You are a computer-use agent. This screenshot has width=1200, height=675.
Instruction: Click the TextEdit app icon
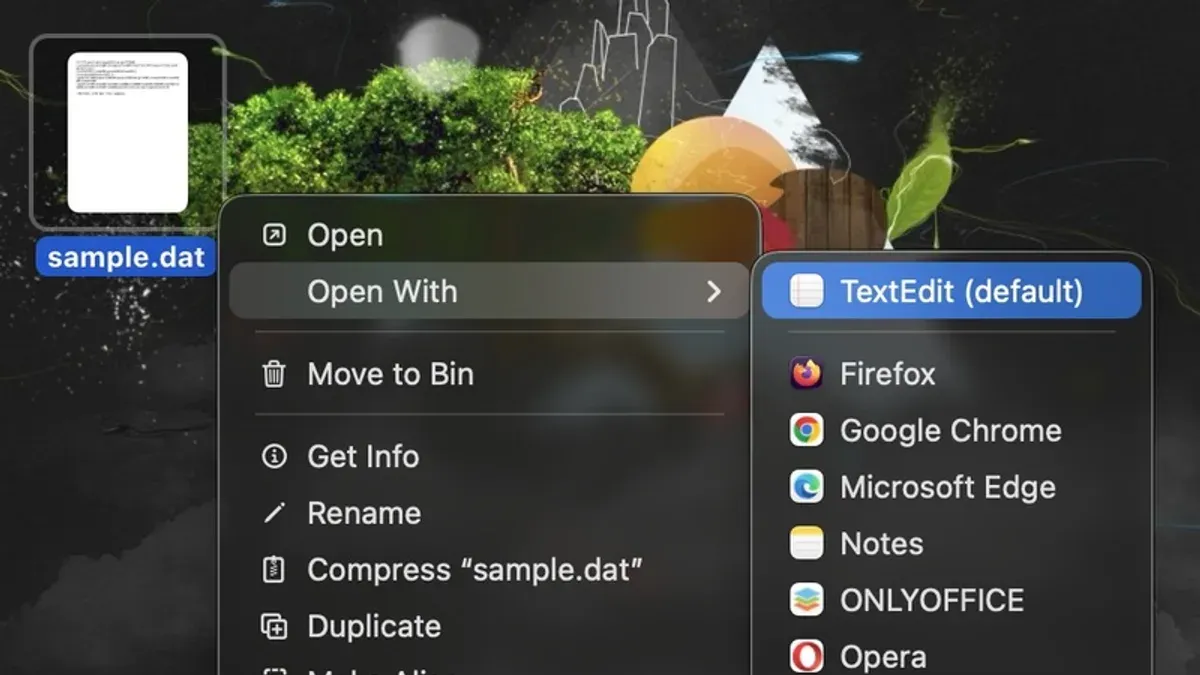point(806,291)
